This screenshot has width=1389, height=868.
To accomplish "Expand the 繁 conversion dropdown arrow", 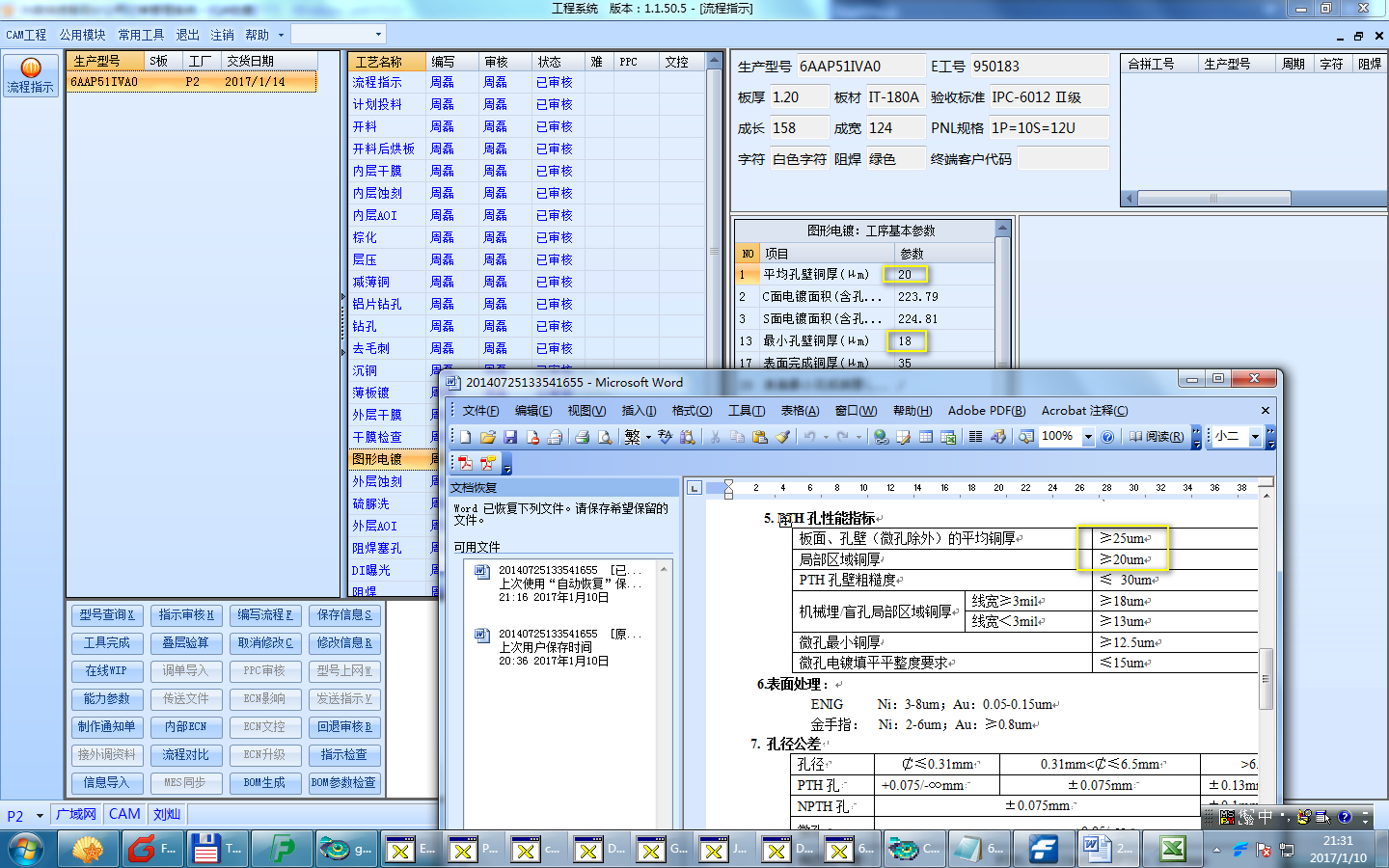I will [x=648, y=437].
